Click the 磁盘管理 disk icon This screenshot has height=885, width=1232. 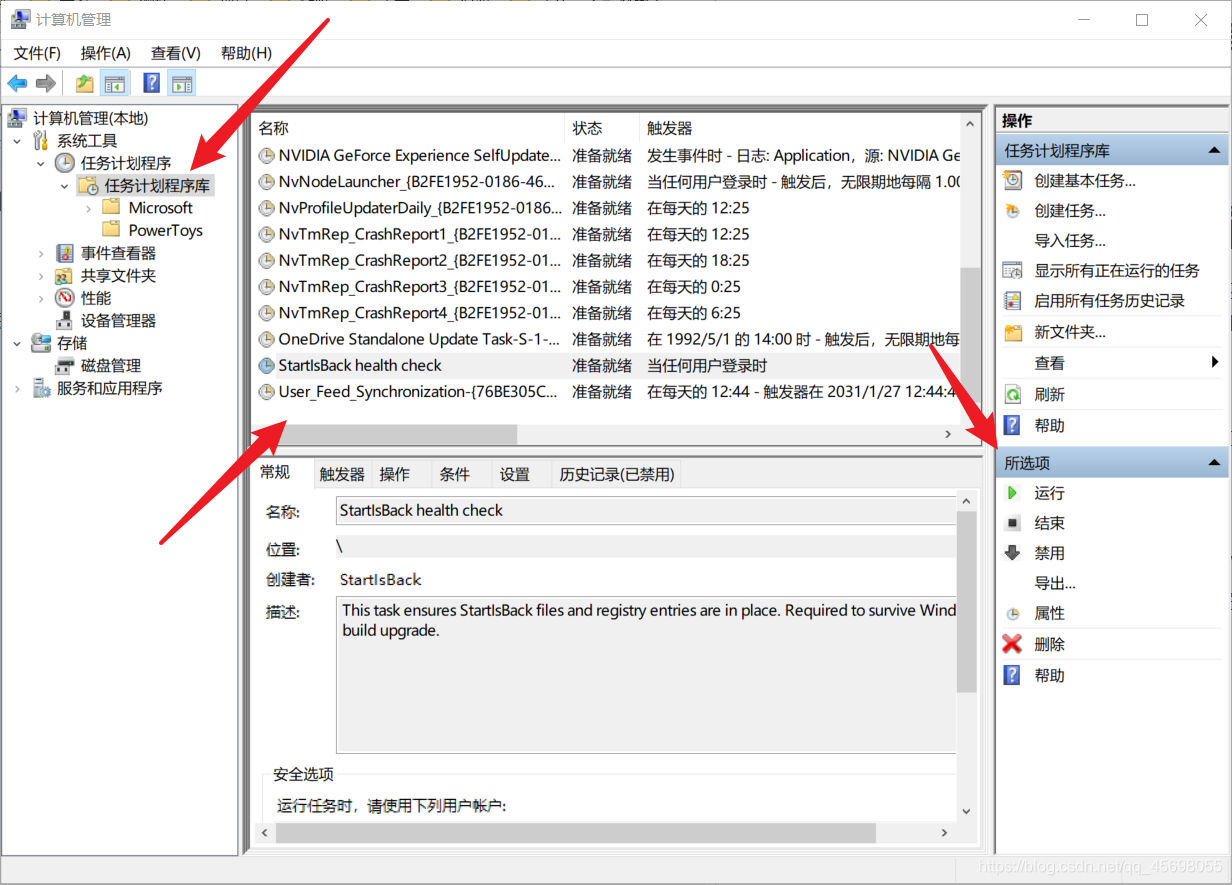tap(65, 366)
